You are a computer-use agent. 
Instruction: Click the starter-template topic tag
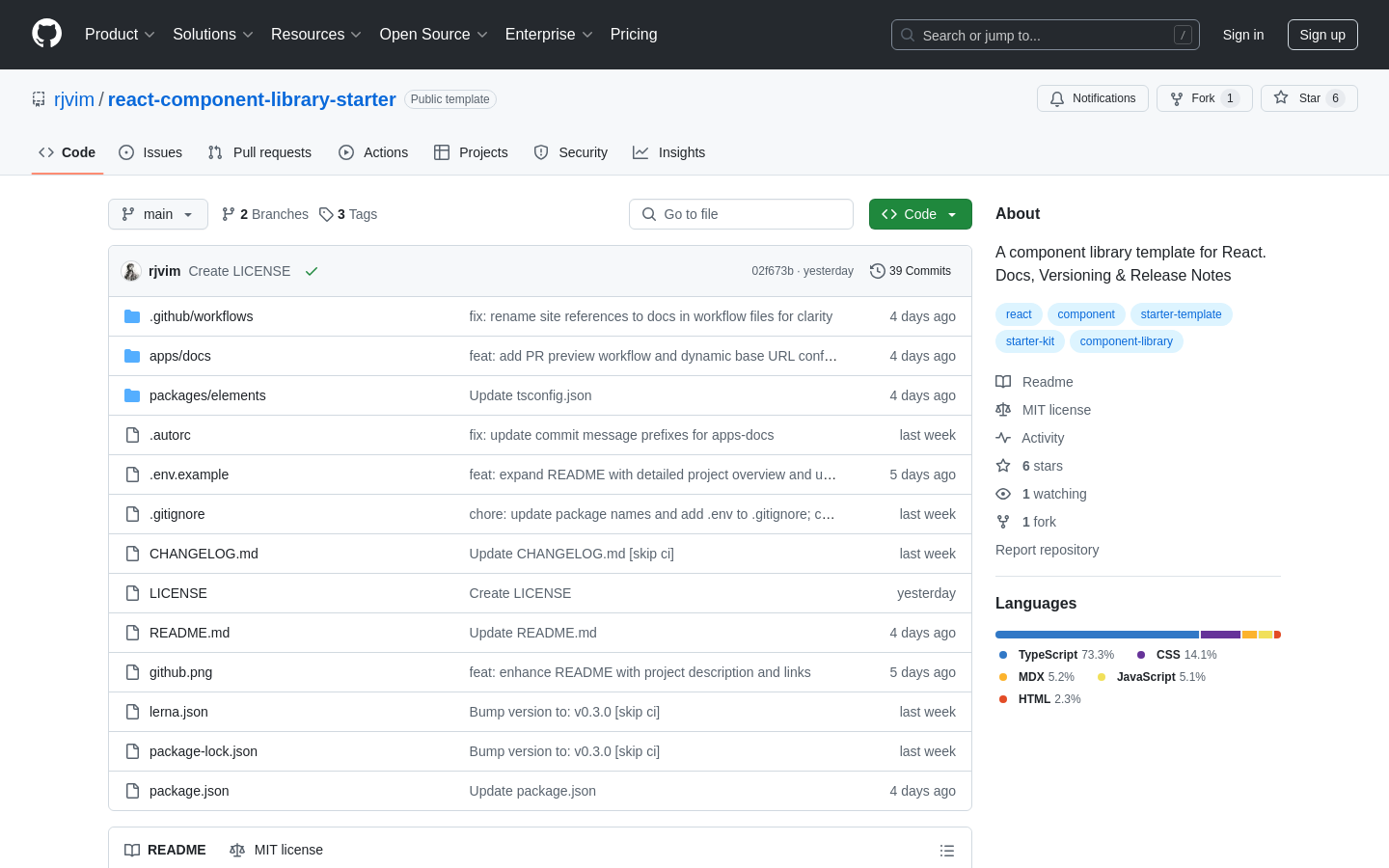coord(1181,314)
